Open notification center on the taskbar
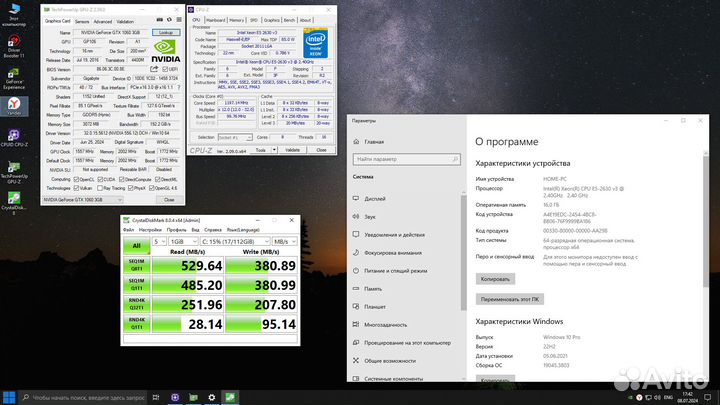This screenshot has height=405, width=720. pos(708,397)
